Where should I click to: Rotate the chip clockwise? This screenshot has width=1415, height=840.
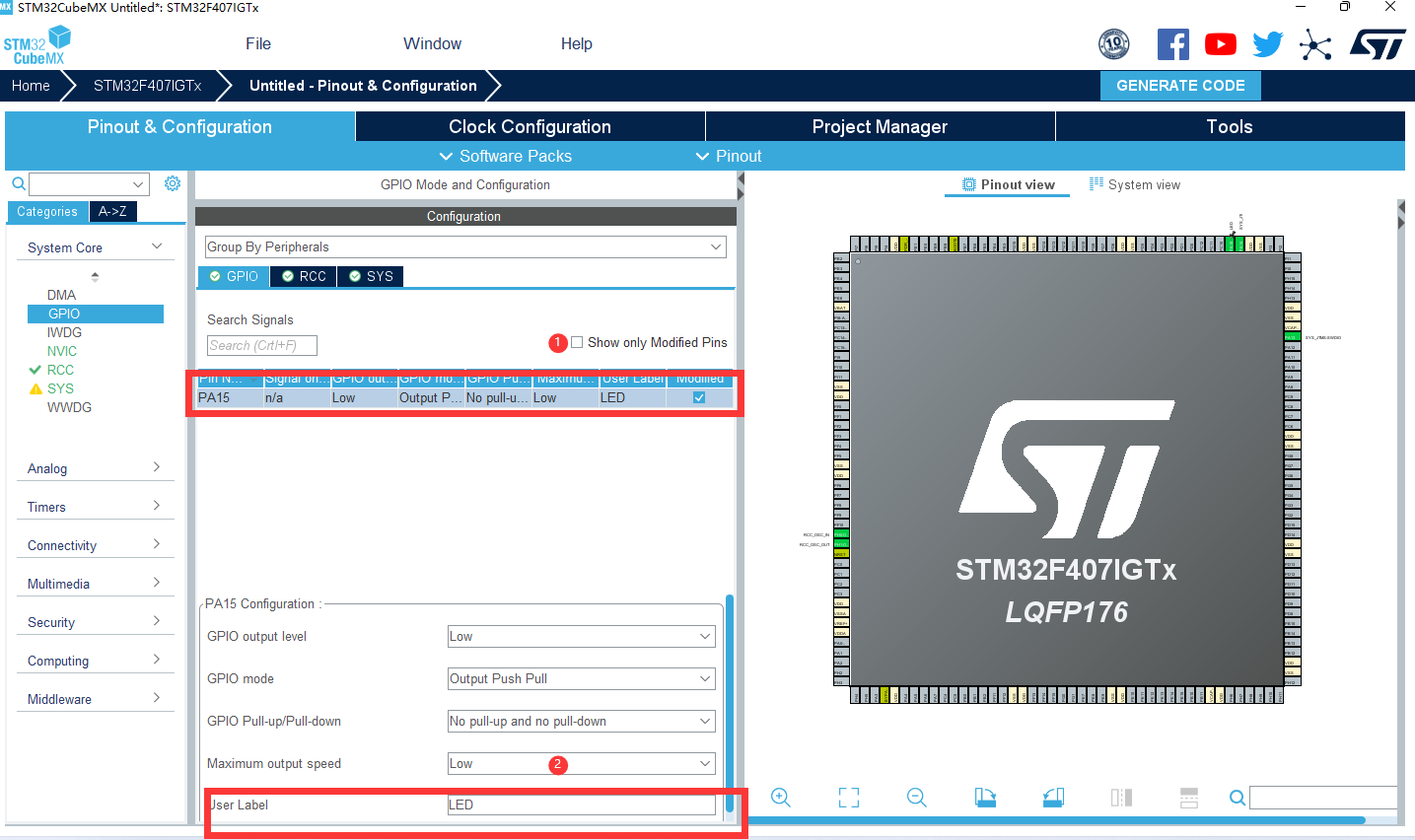pos(985,798)
